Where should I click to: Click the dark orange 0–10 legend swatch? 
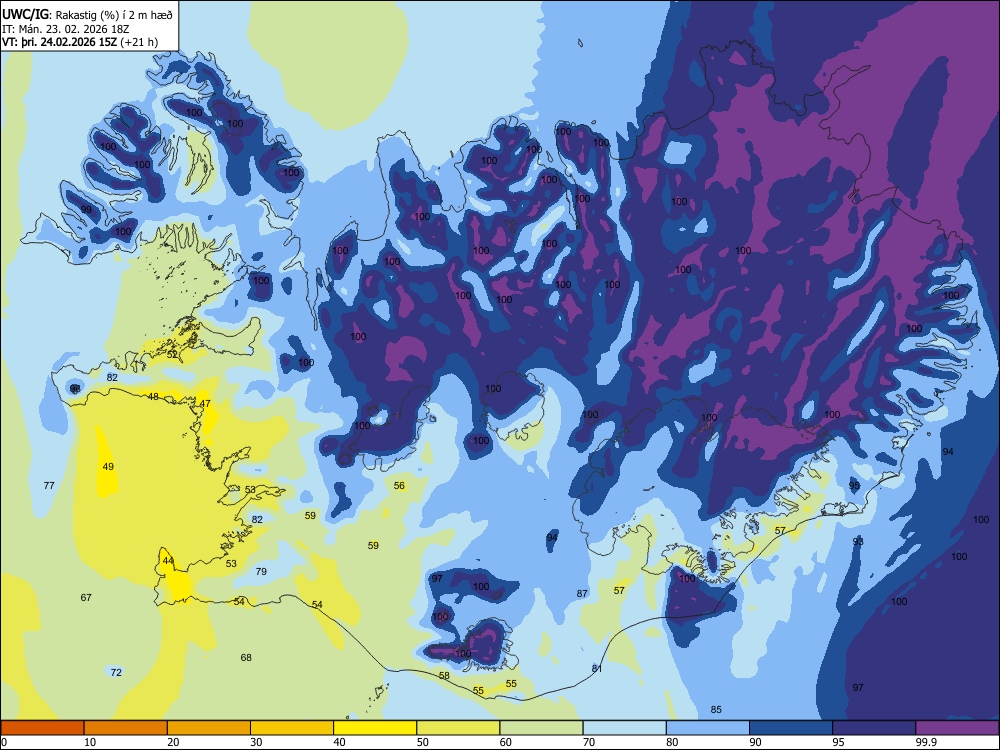tap(42, 728)
